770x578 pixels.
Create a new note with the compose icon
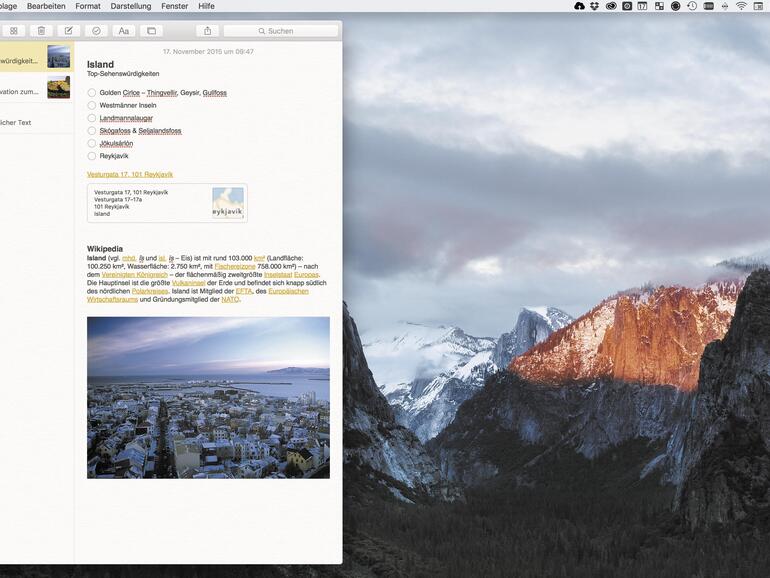click(69, 31)
